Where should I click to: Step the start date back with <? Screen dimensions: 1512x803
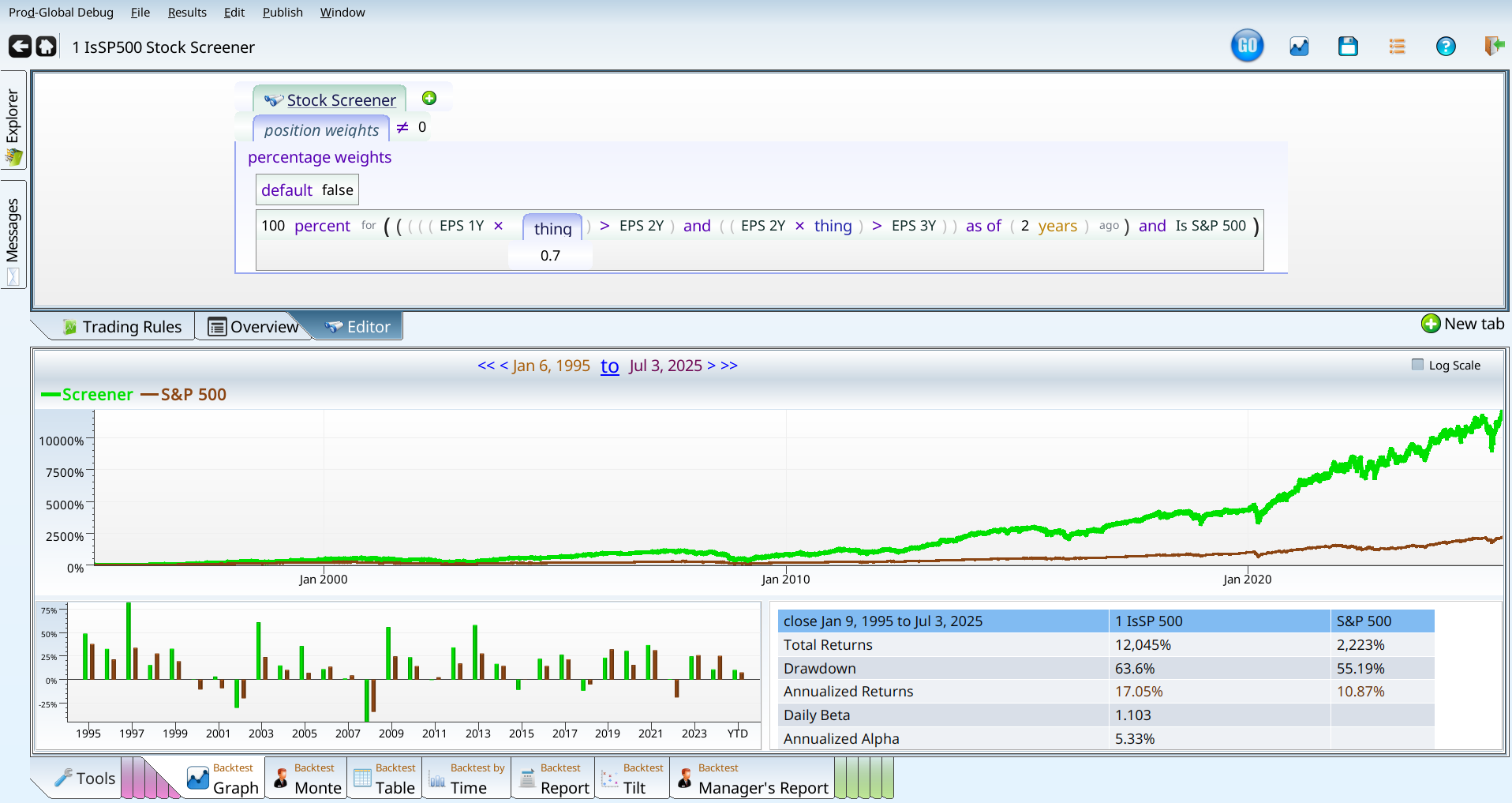click(x=503, y=366)
